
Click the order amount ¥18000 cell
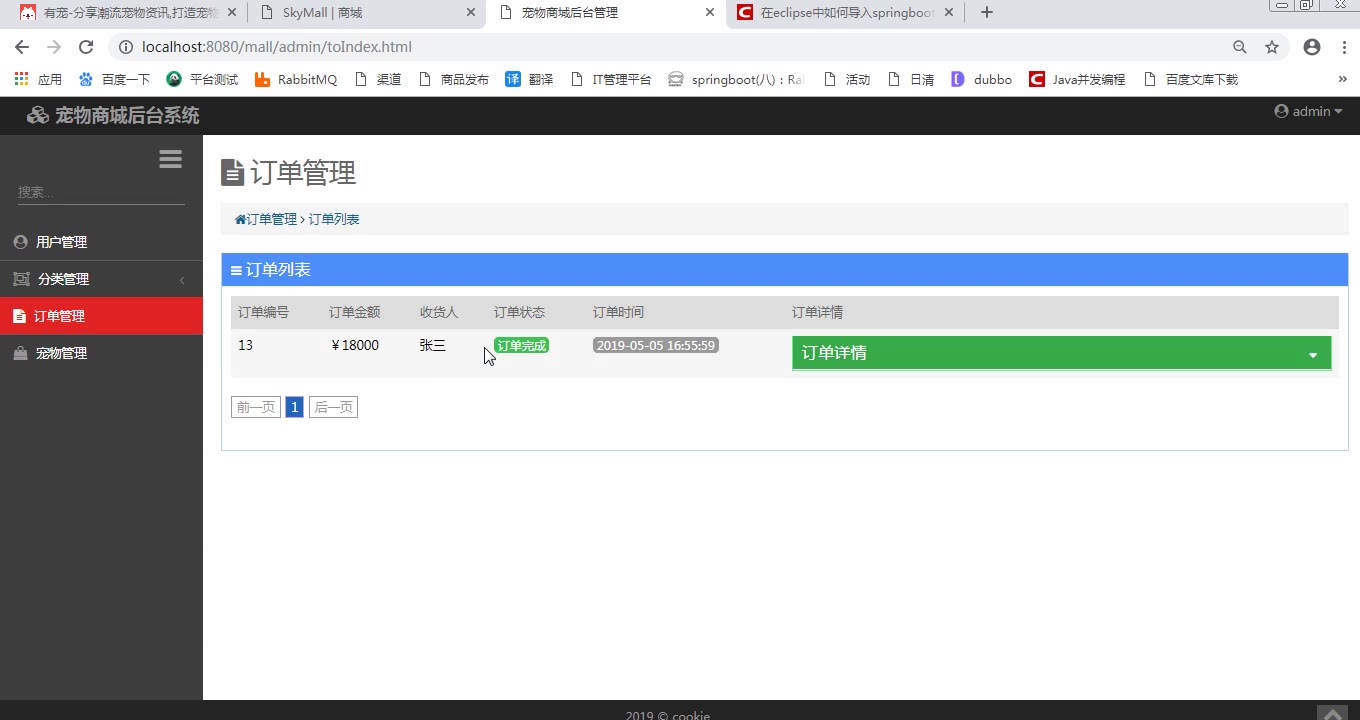[x=355, y=345]
